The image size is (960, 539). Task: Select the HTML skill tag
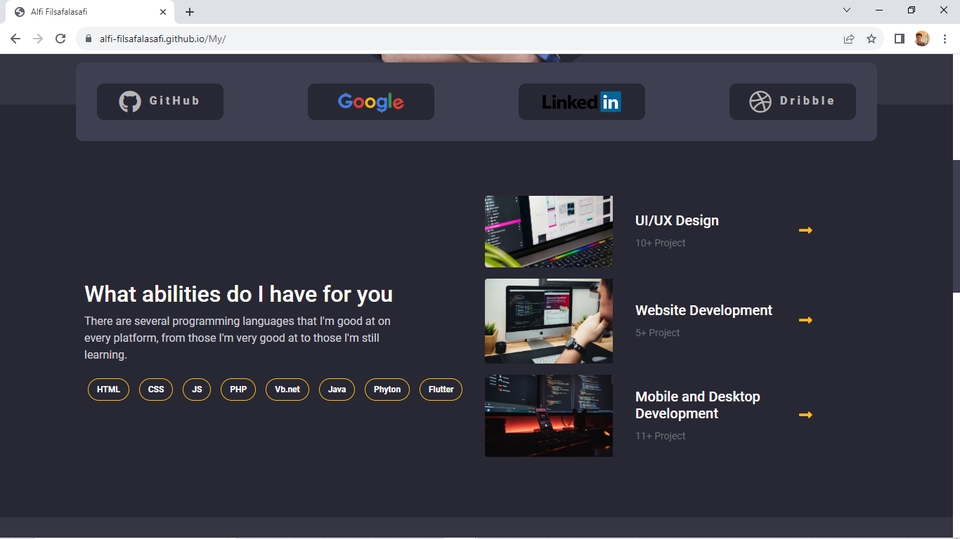pyautogui.click(x=108, y=390)
